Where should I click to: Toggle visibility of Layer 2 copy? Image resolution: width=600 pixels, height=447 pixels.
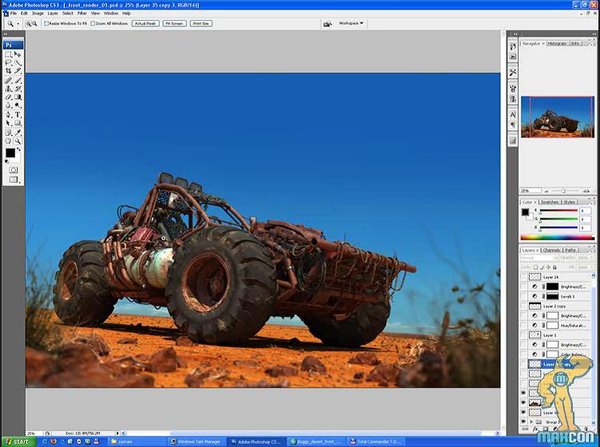(x=524, y=306)
